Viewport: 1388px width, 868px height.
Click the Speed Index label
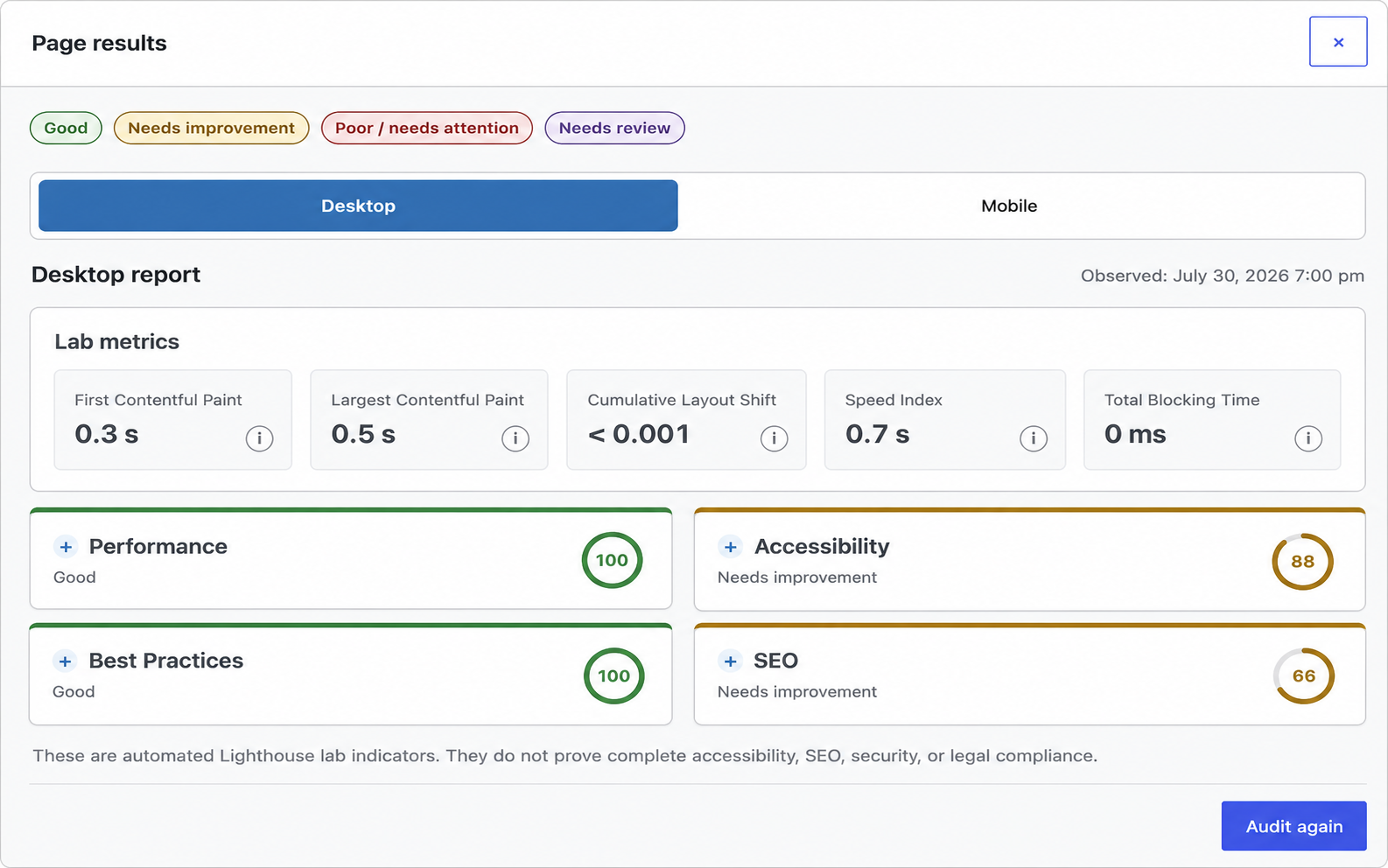tap(894, 400)
